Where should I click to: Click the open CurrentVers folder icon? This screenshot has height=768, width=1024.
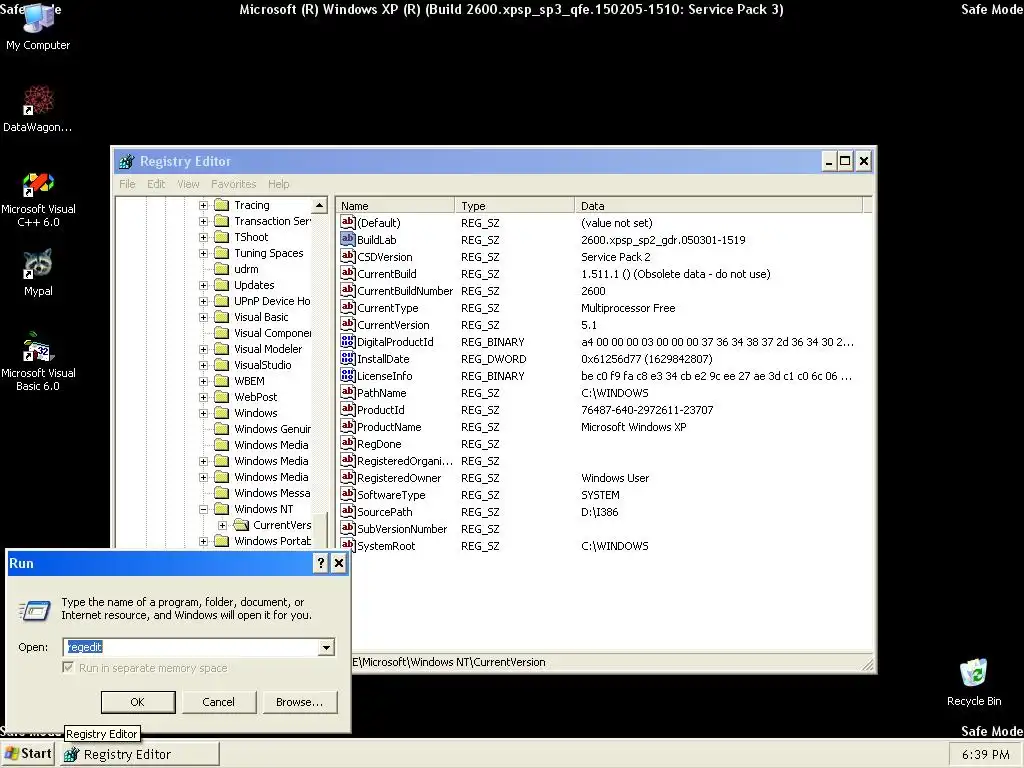pos(241,525)
